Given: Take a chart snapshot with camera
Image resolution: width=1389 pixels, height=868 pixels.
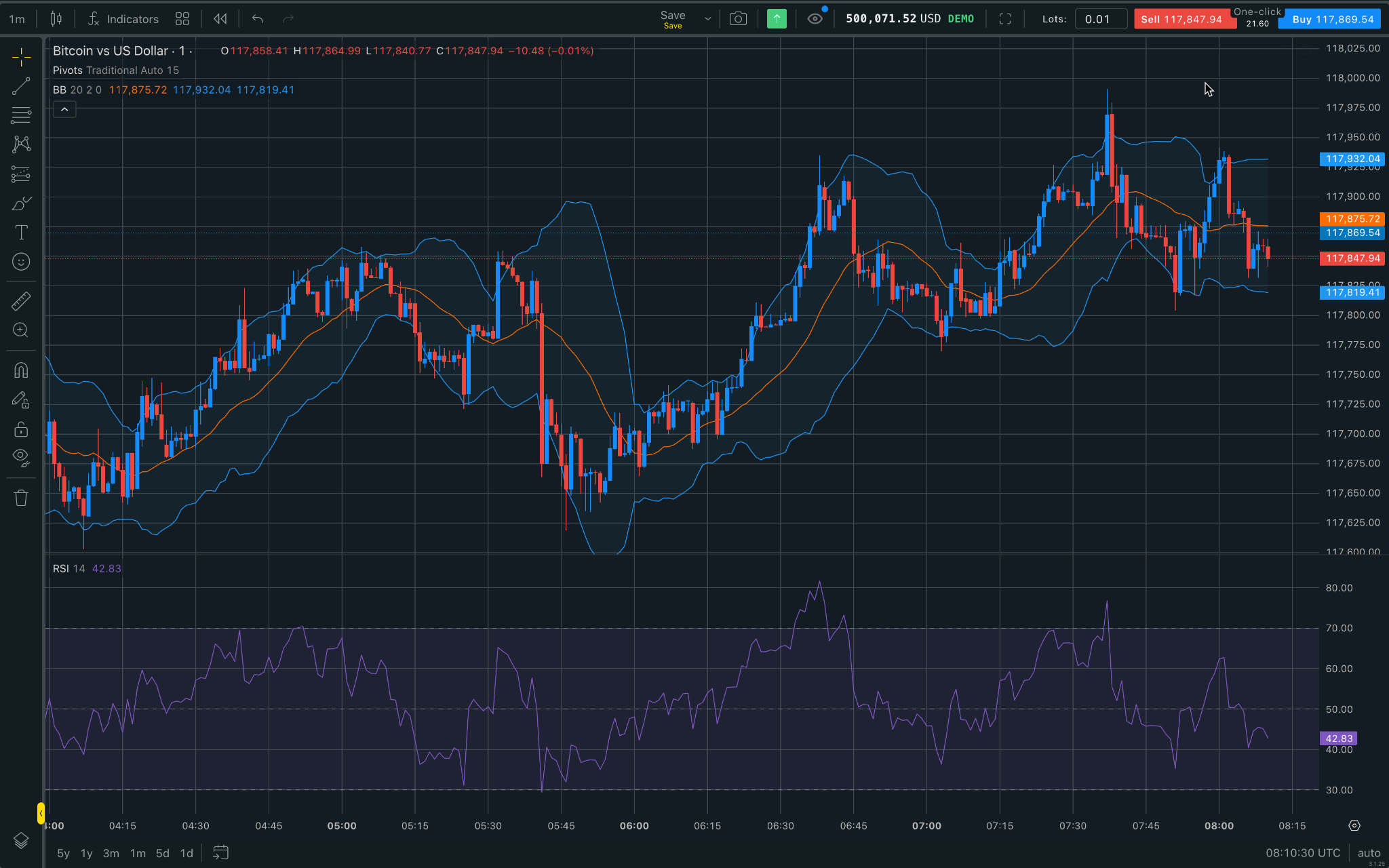Looking at the screenshot, I should pos(738,19).
